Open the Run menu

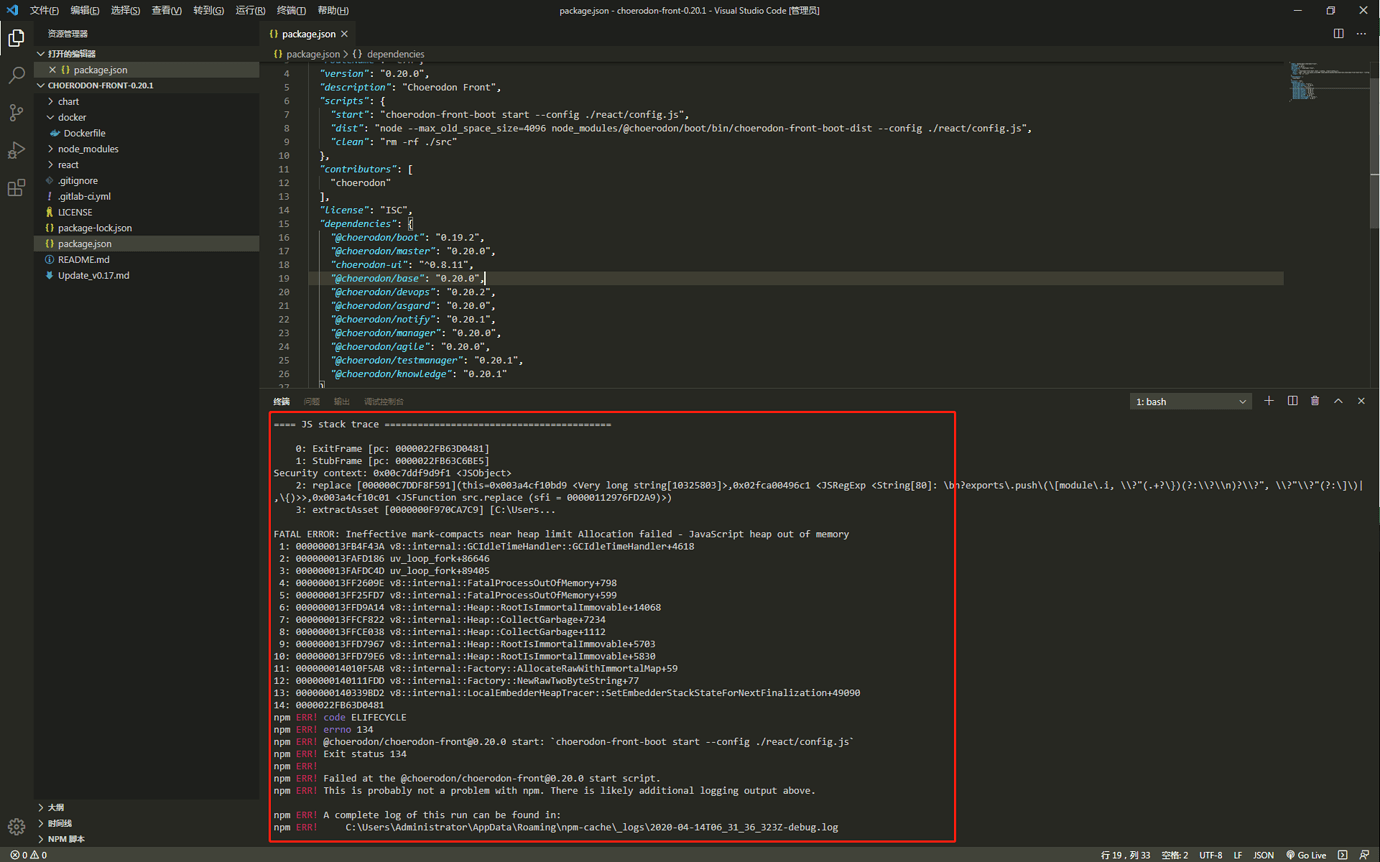click(250, 10)
